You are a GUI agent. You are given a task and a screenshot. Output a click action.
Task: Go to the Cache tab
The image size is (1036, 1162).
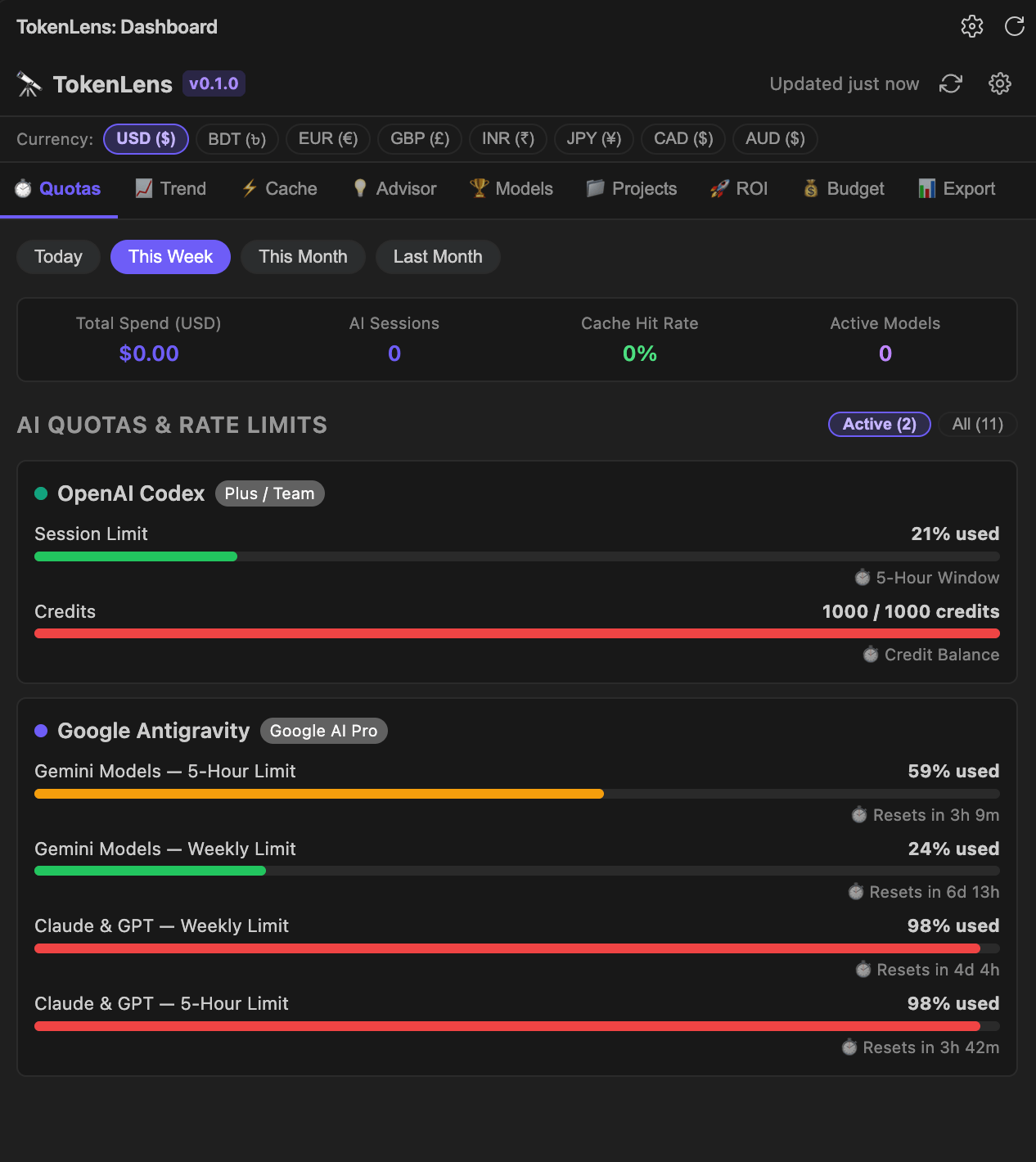[280, 189]
